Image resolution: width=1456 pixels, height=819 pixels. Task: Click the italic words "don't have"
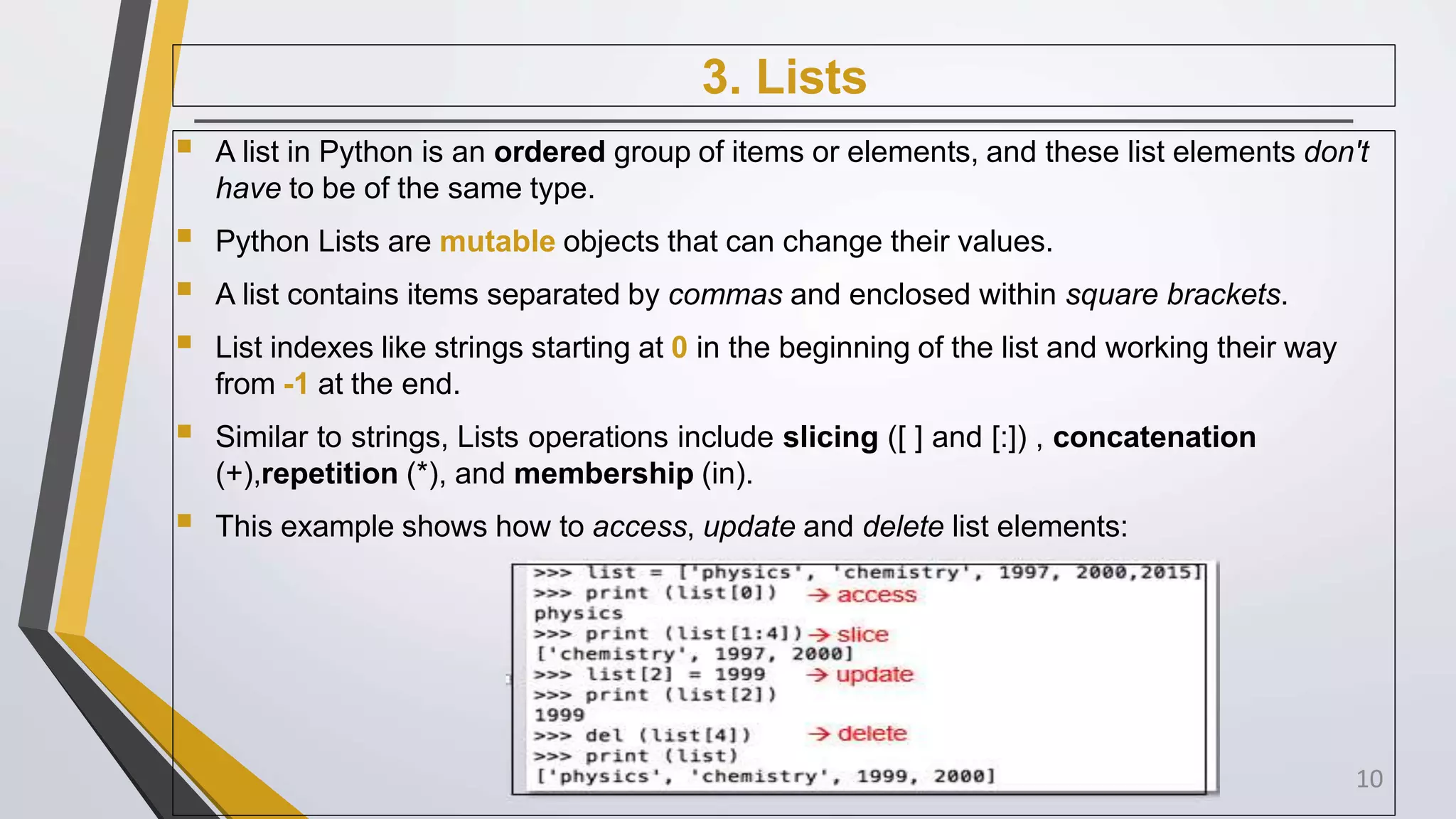793,171
